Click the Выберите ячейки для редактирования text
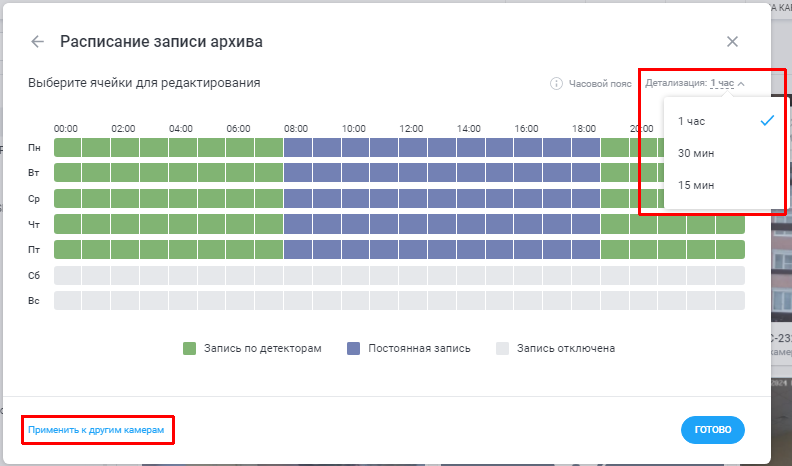The width and height of the screenshot is (792, 466). point(144,83)
